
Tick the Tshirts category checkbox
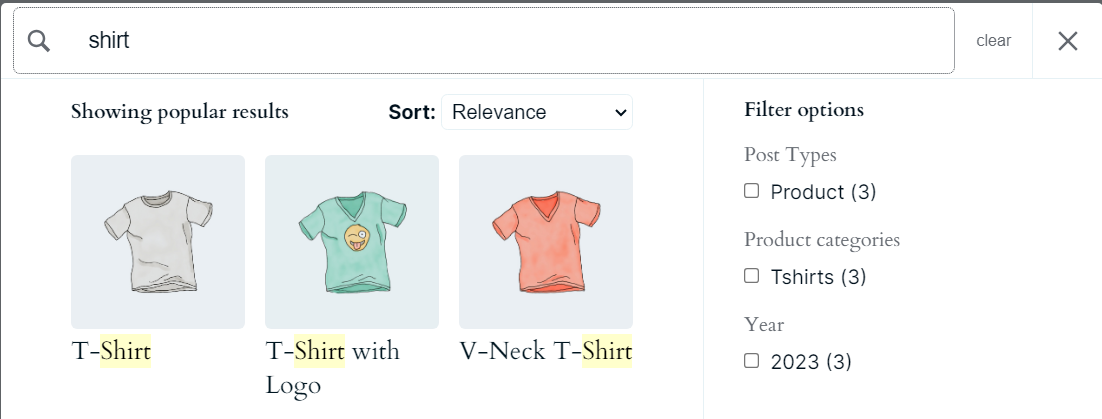pos(752,276)
